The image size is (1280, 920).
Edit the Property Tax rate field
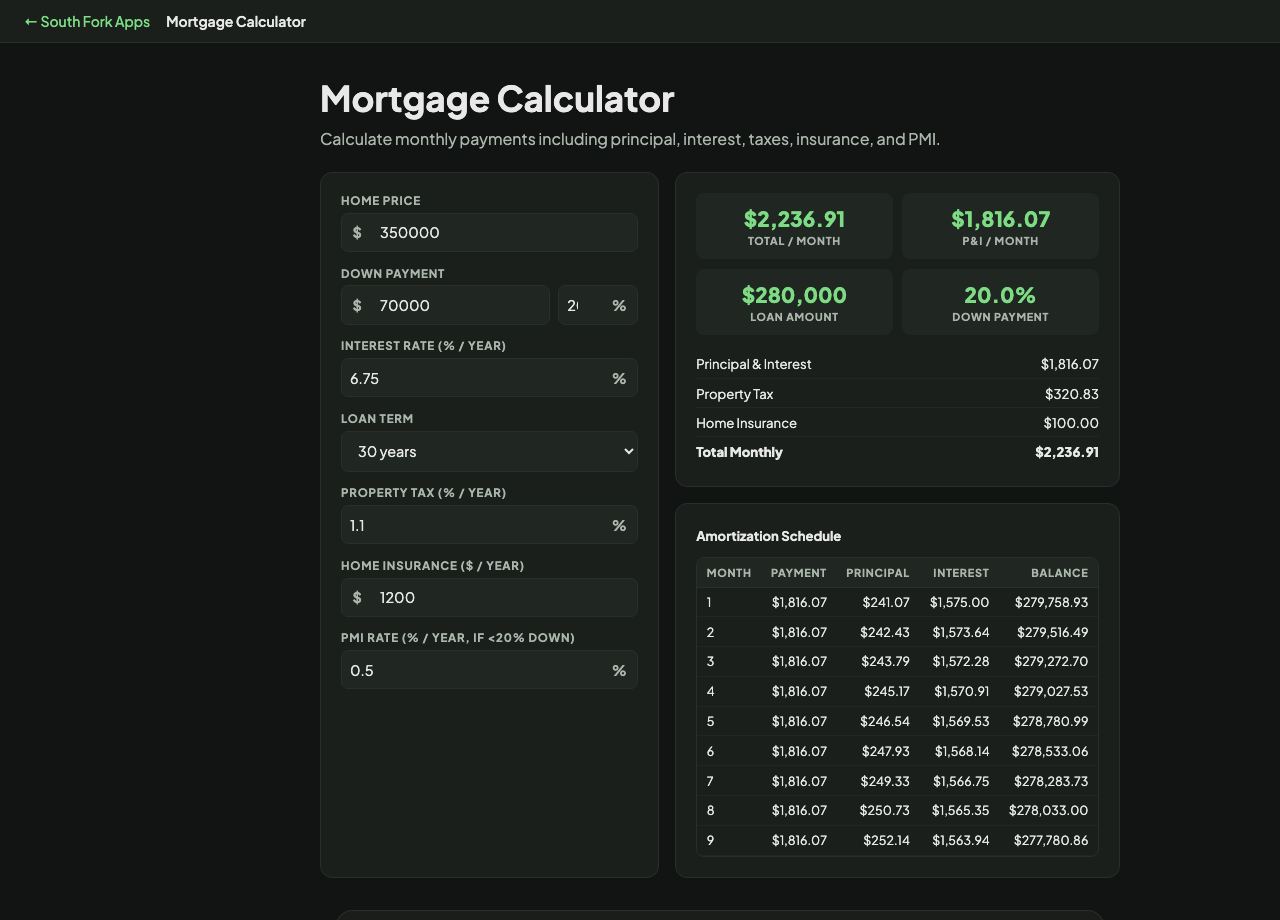pyautogui.click(x=489, y=525)
